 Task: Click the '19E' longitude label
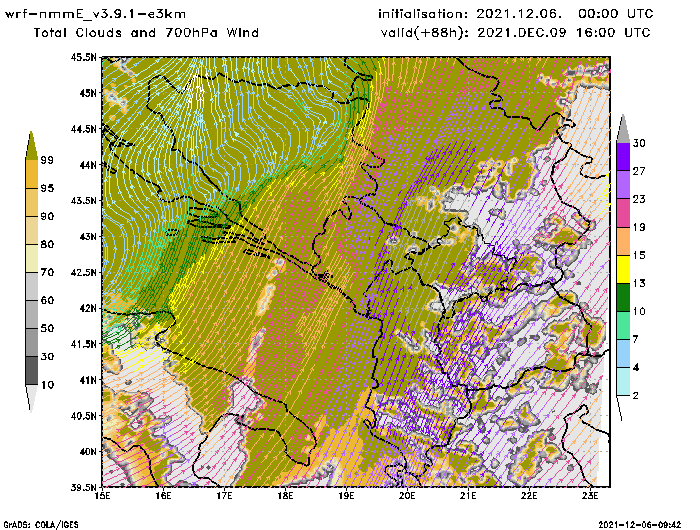tap(346, 496)
